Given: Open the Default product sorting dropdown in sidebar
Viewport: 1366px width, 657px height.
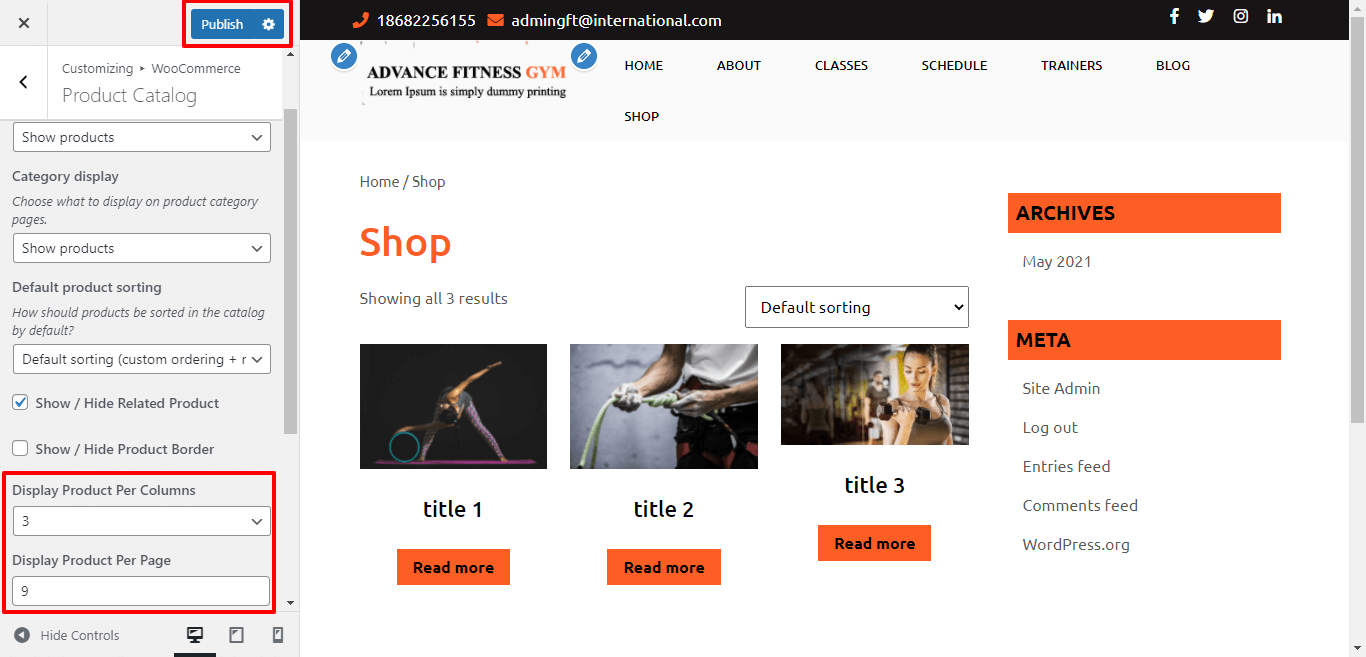Looking at the screenshot, I should pyautogui.click(x=141, y=359).
